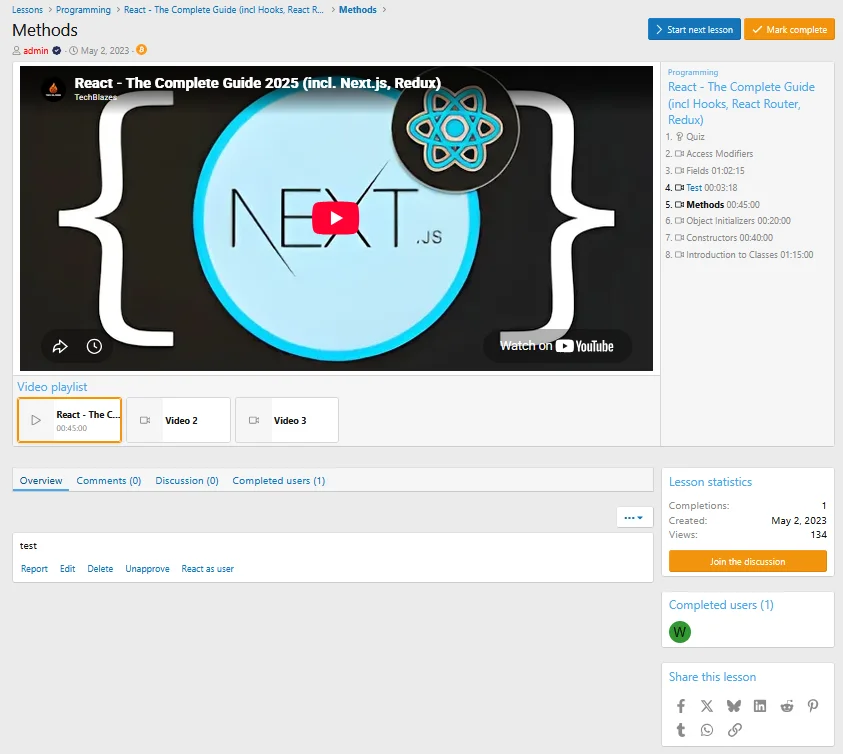Click Edit under test post
This screenshot has height=754, width=843.
point(67,568)
